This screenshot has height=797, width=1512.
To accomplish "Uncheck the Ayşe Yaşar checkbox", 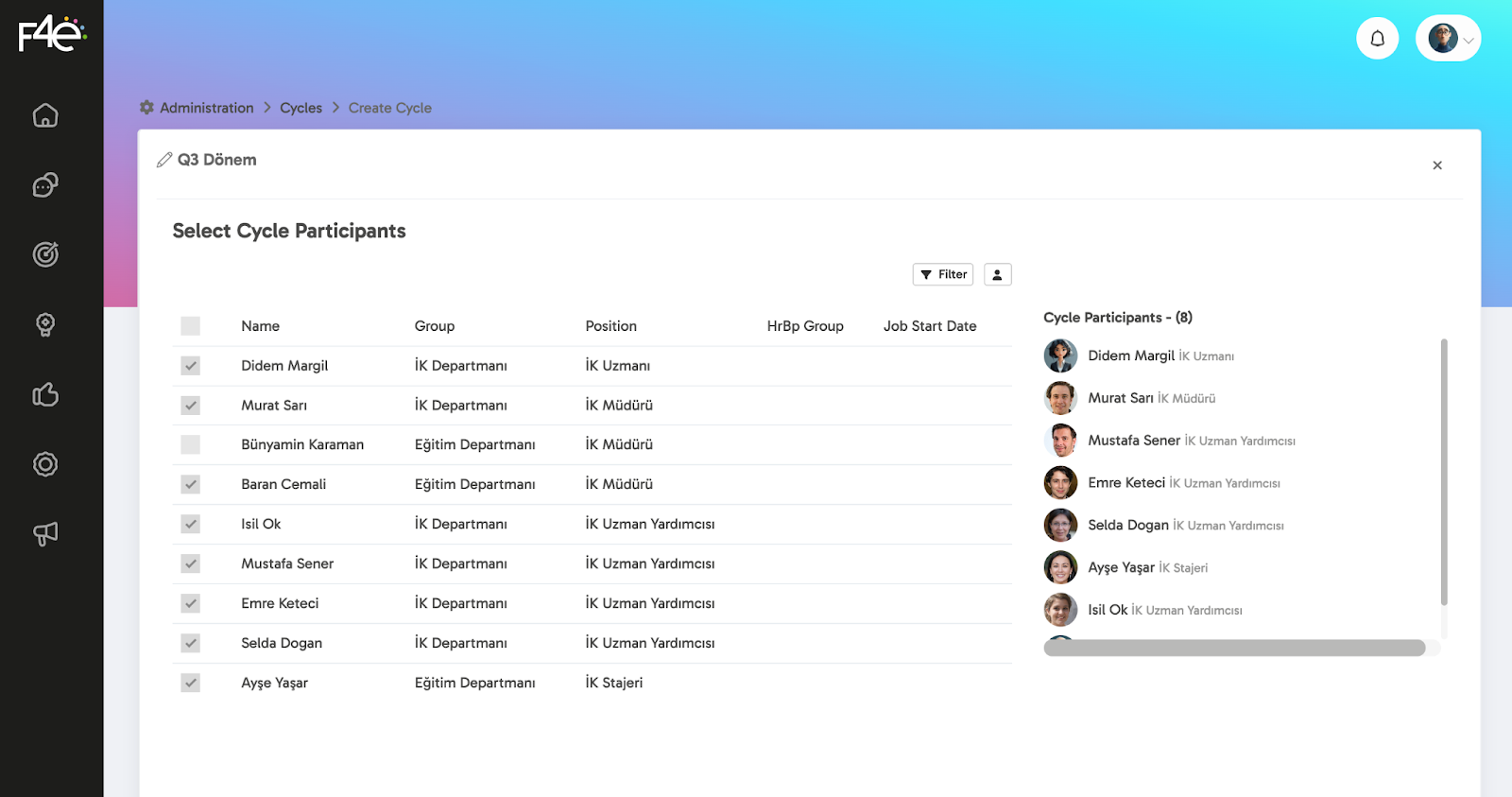I will (x=191, y=683).
